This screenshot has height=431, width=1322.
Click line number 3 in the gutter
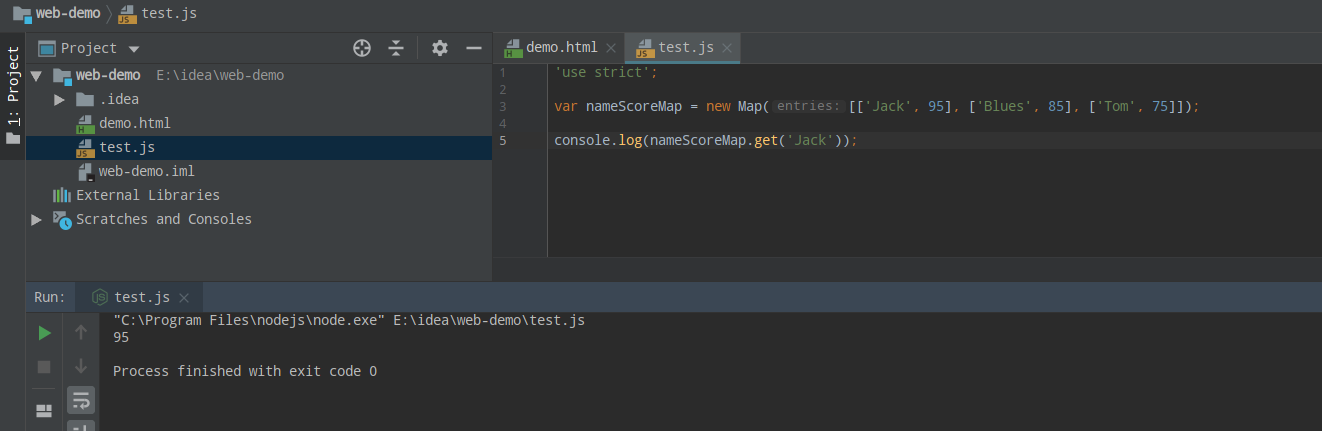point(502,106)
